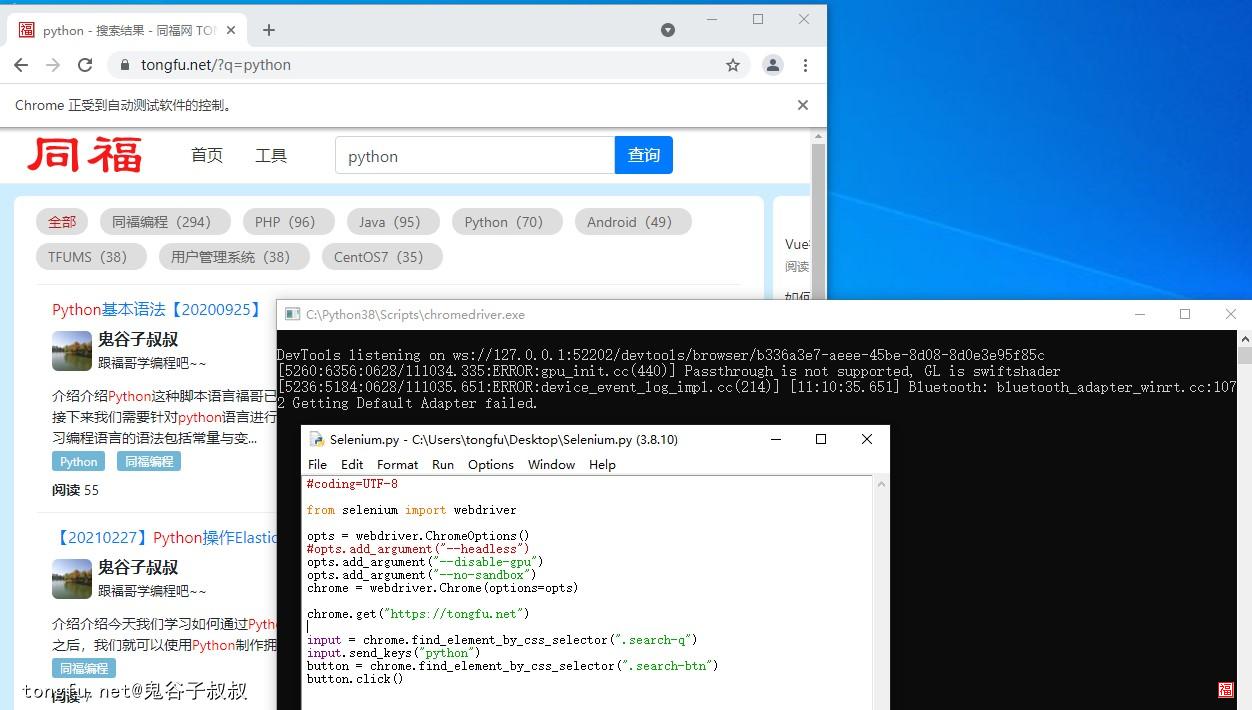Image resolution: width=1252 pixels, height=710 pixels.
Task: Click the 查询 search button
Action: tap(643, 155)
